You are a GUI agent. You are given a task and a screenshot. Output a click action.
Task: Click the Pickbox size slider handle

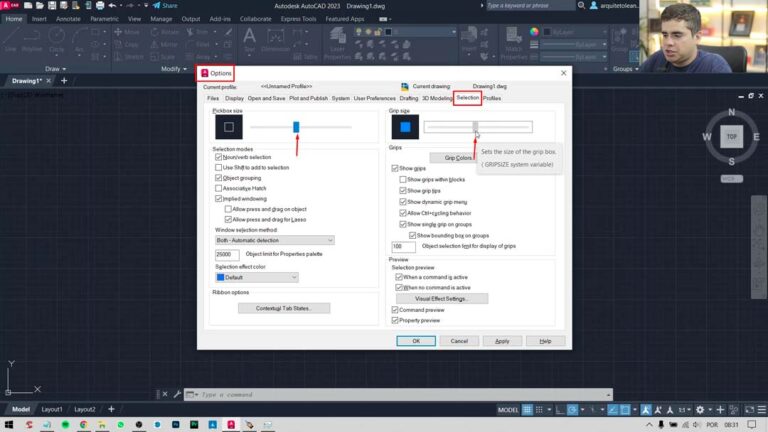(296, 127)
